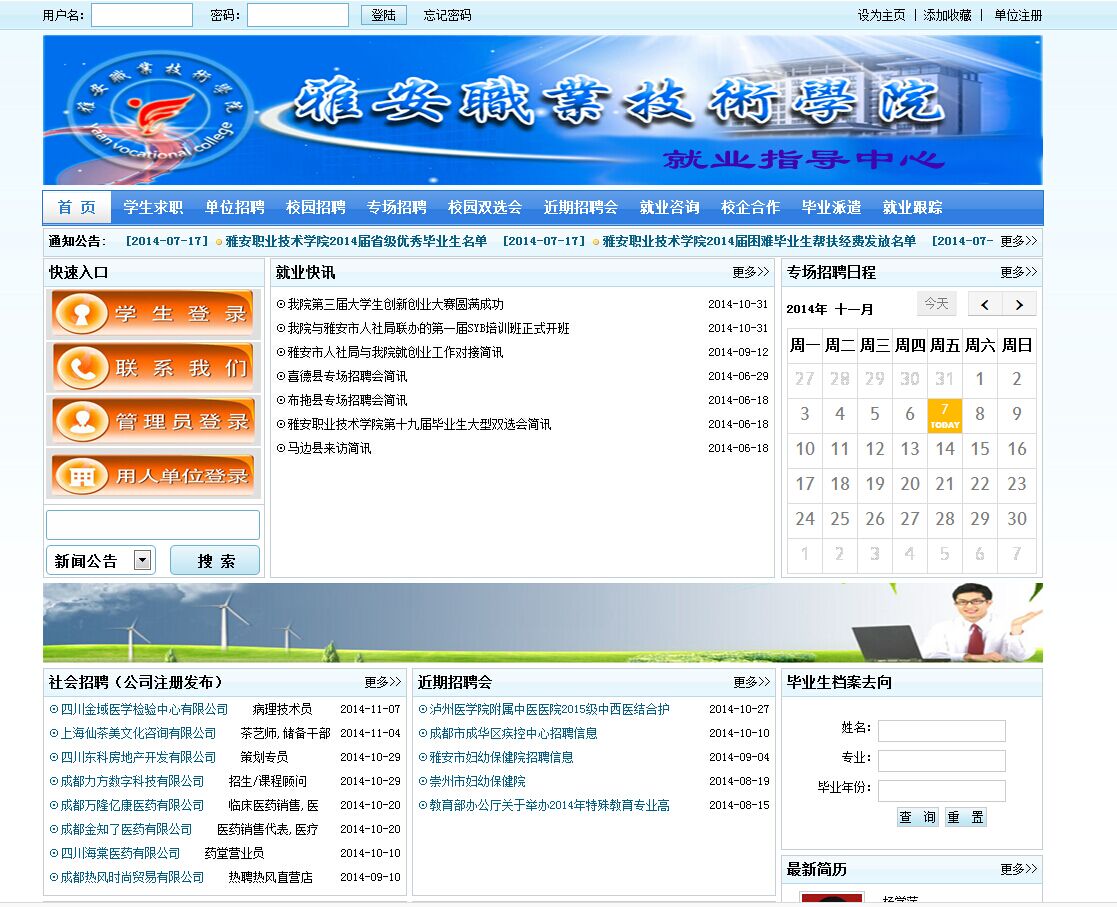
Task: Go to next month in calendar
Action: point(1019,305)
